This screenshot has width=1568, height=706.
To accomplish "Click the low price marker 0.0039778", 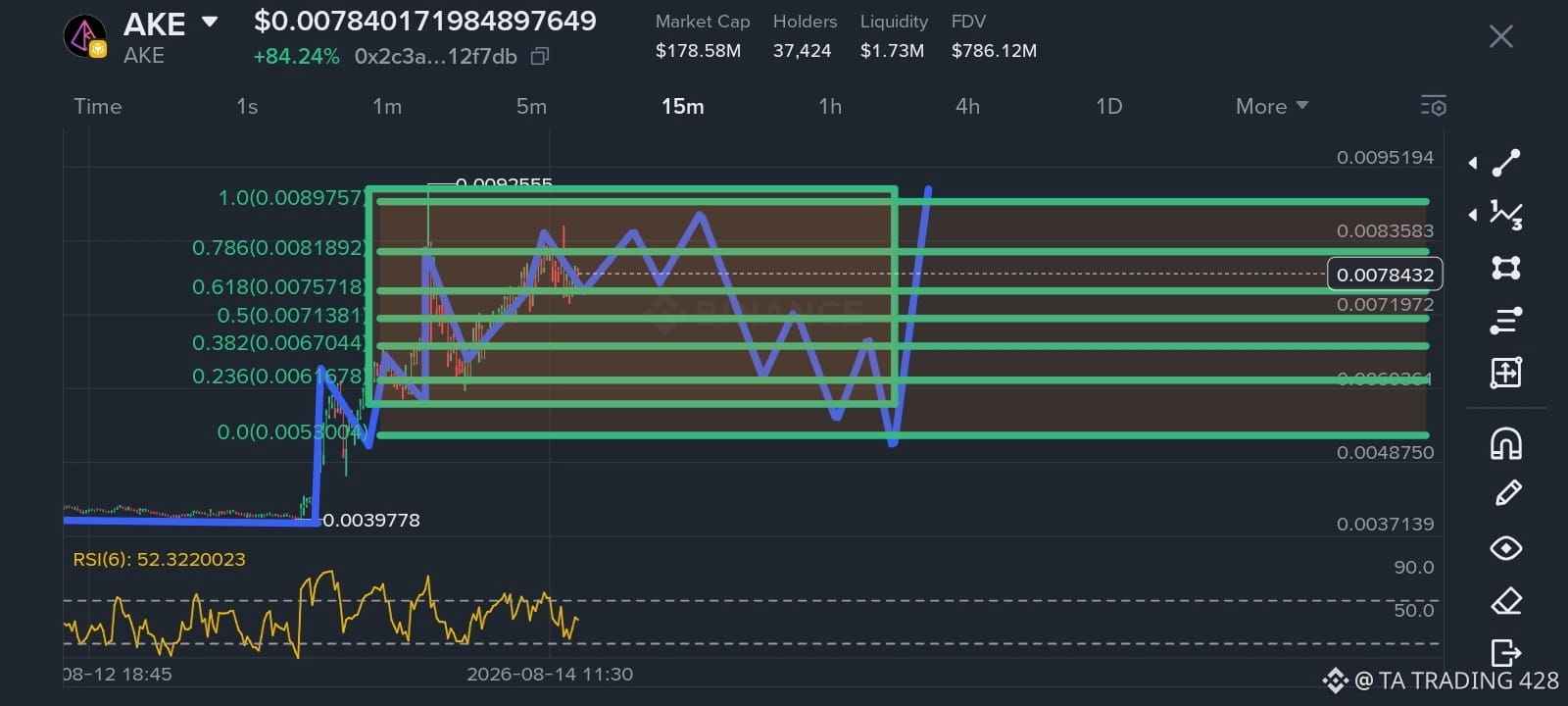I will [371, 521].
